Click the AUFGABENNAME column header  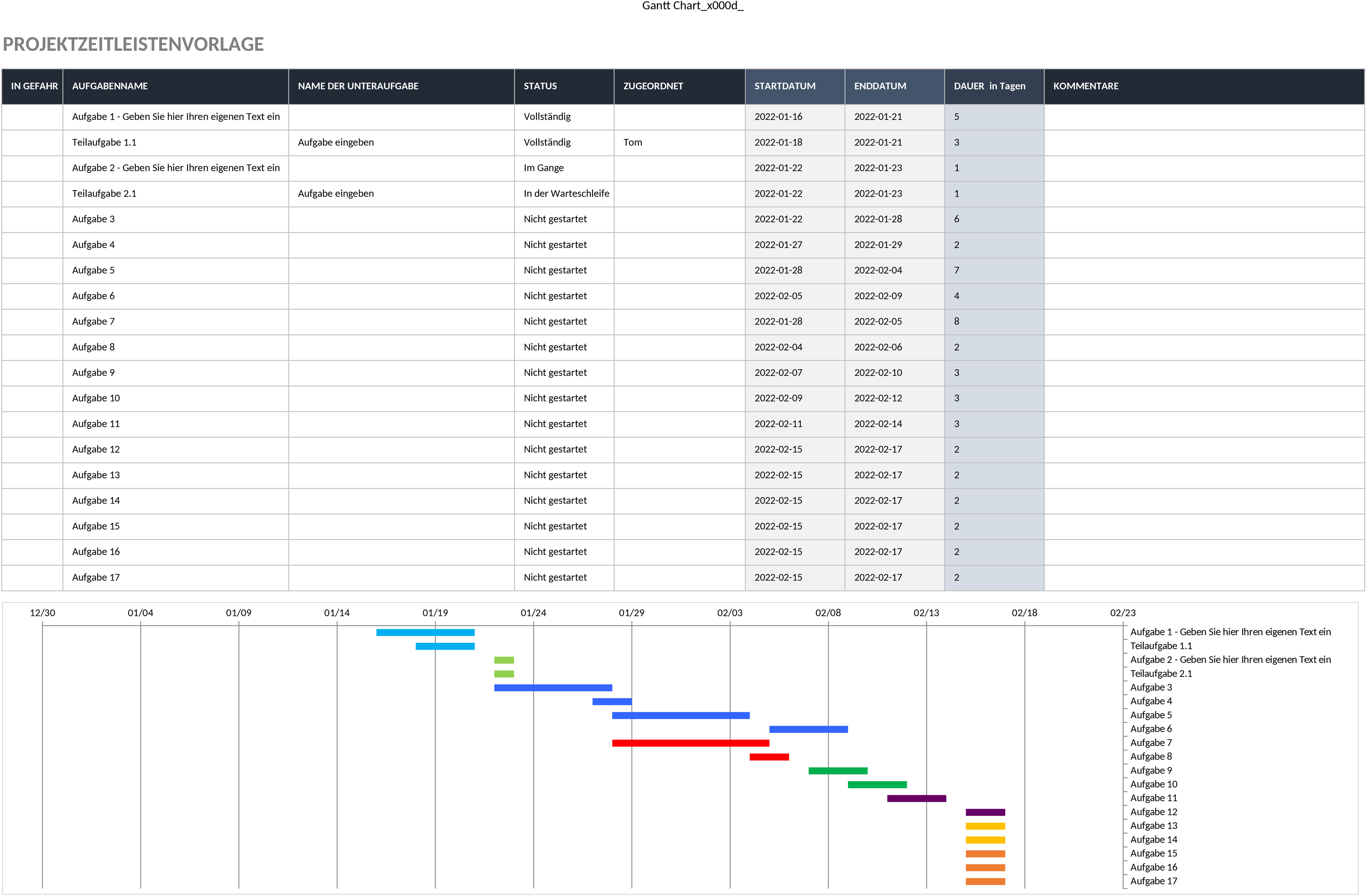[x=176, y=86]
